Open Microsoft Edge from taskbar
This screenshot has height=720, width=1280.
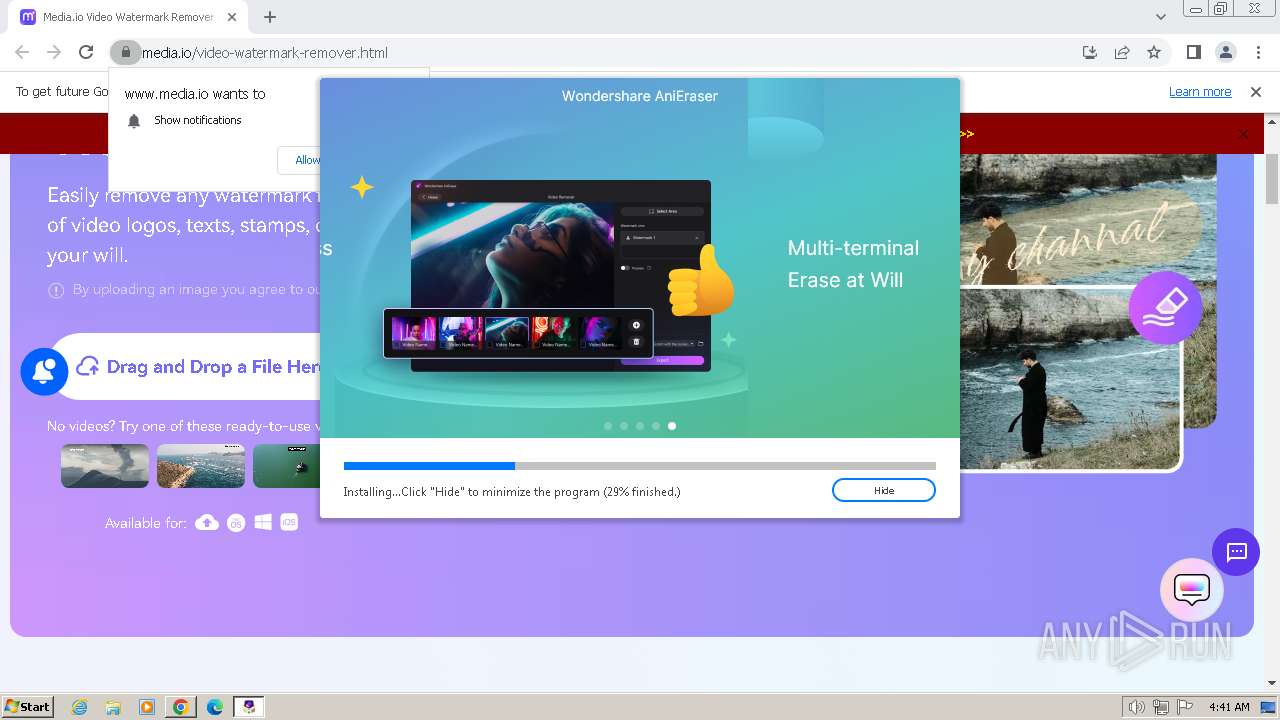214,707
